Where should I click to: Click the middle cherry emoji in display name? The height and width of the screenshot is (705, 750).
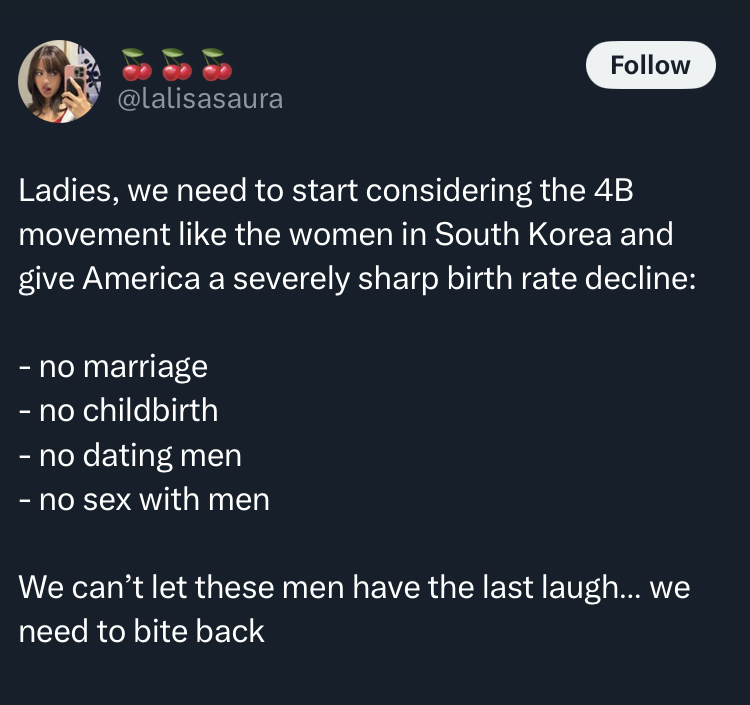coord(176,63)
